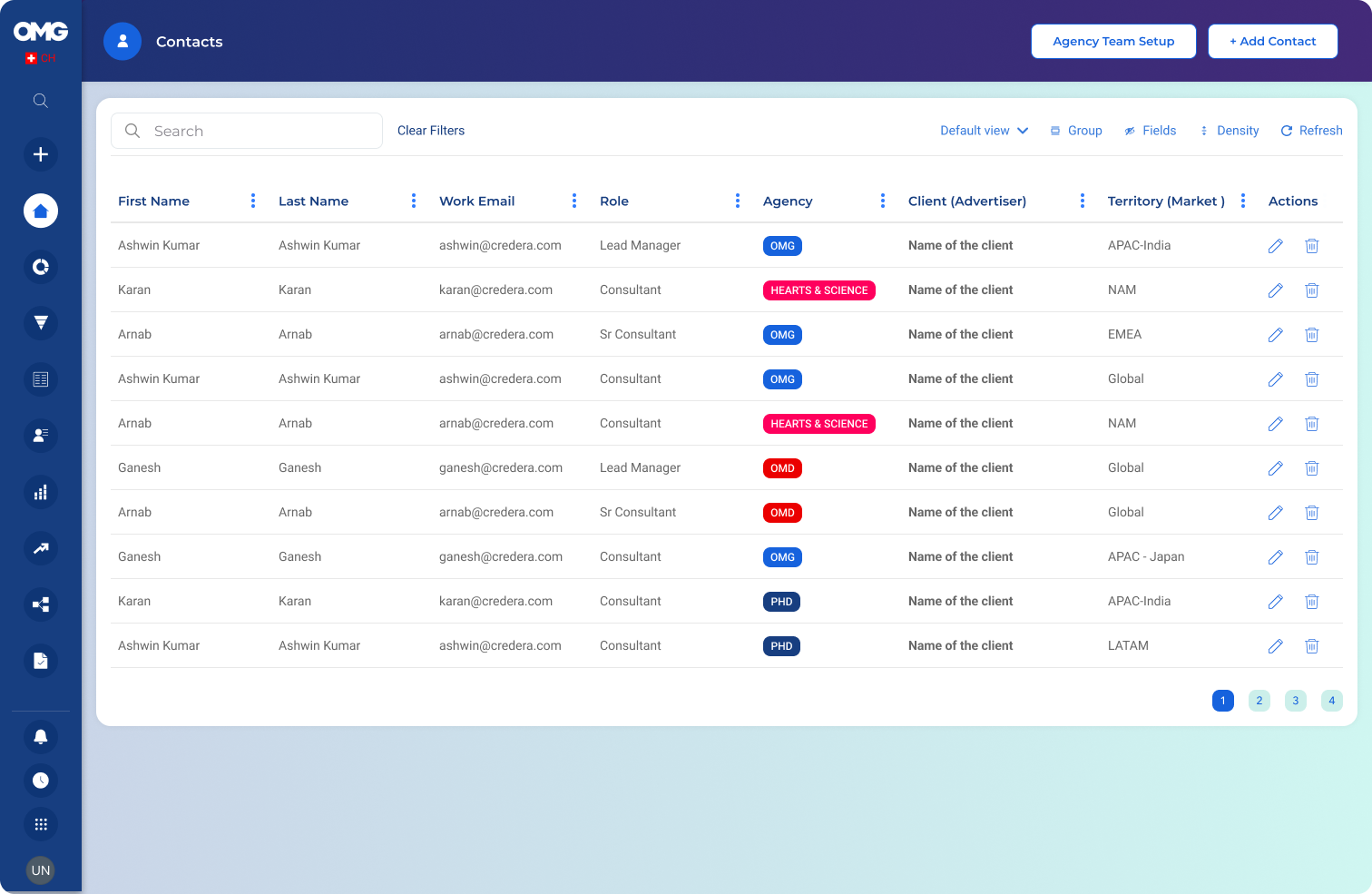Open the Fields visibility option
The image size is (1372, 894).
click(x=1150, y=131)
